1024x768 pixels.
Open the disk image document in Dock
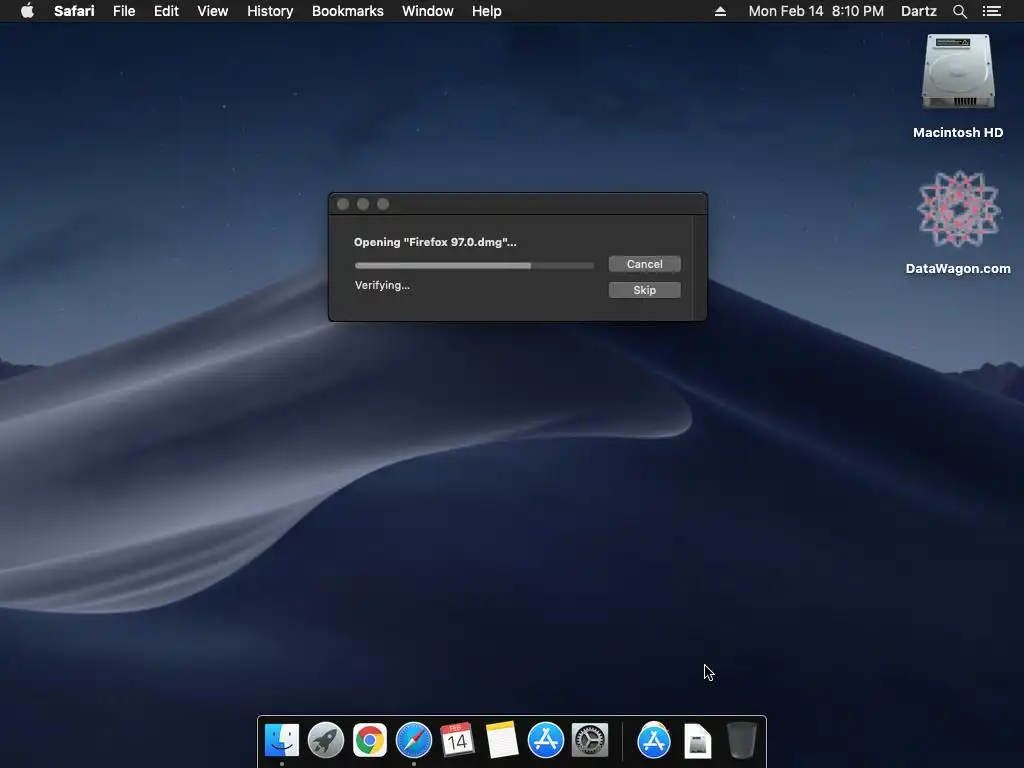[697, 741]
